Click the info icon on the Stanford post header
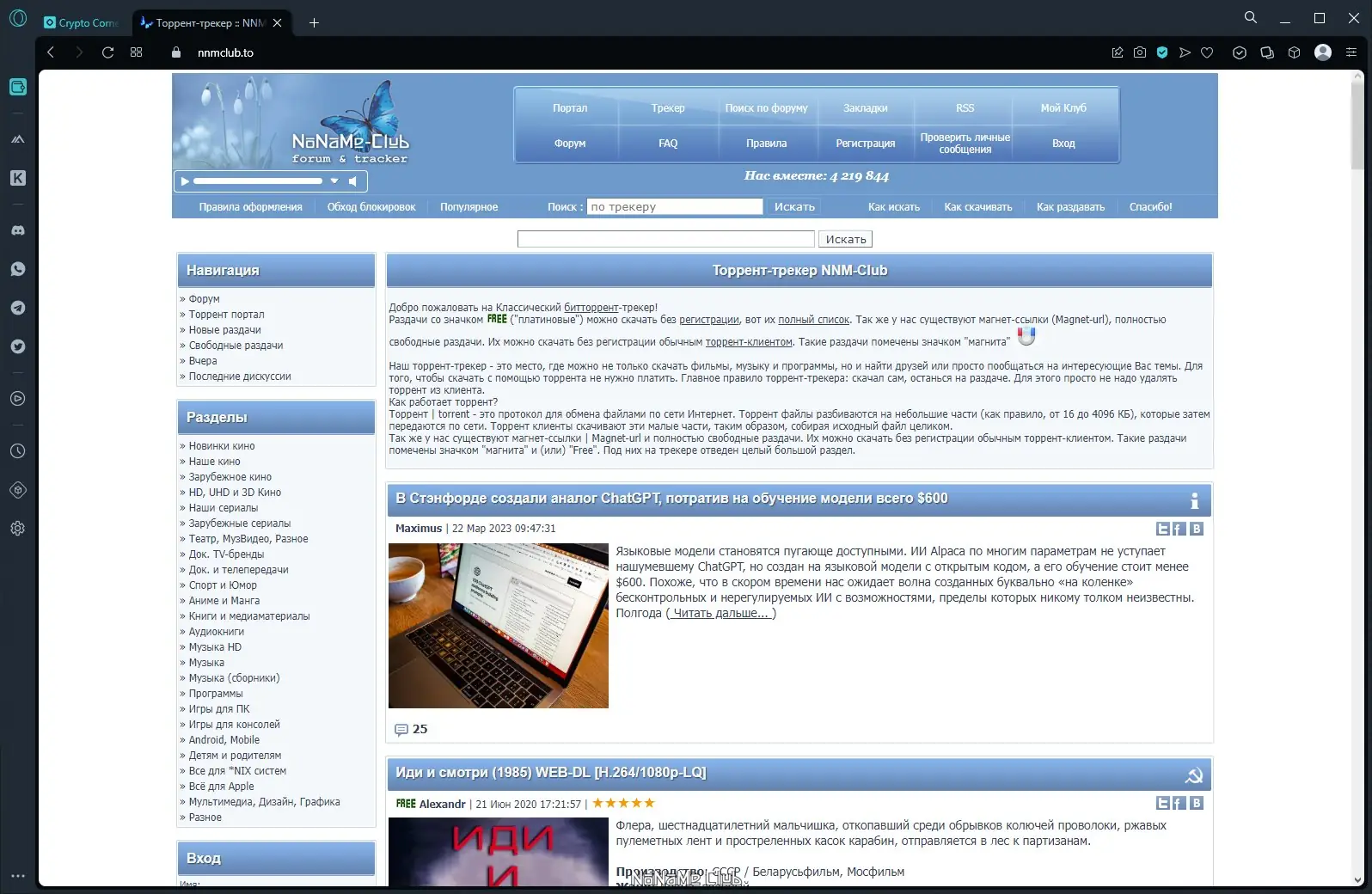This screenshot has width=1372, height=894. coord(1194,500)
